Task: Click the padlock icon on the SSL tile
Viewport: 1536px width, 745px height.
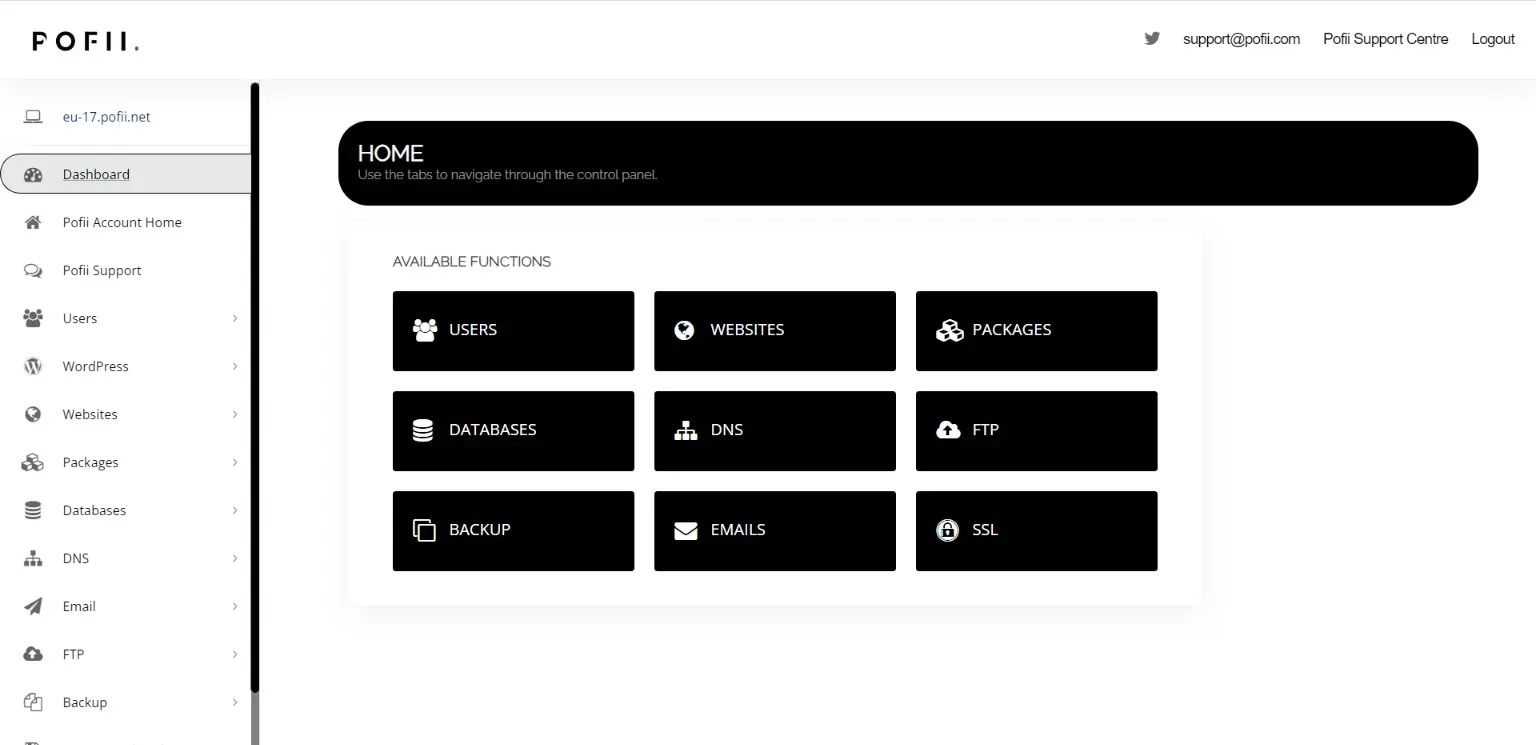Action: pos(947,530)
